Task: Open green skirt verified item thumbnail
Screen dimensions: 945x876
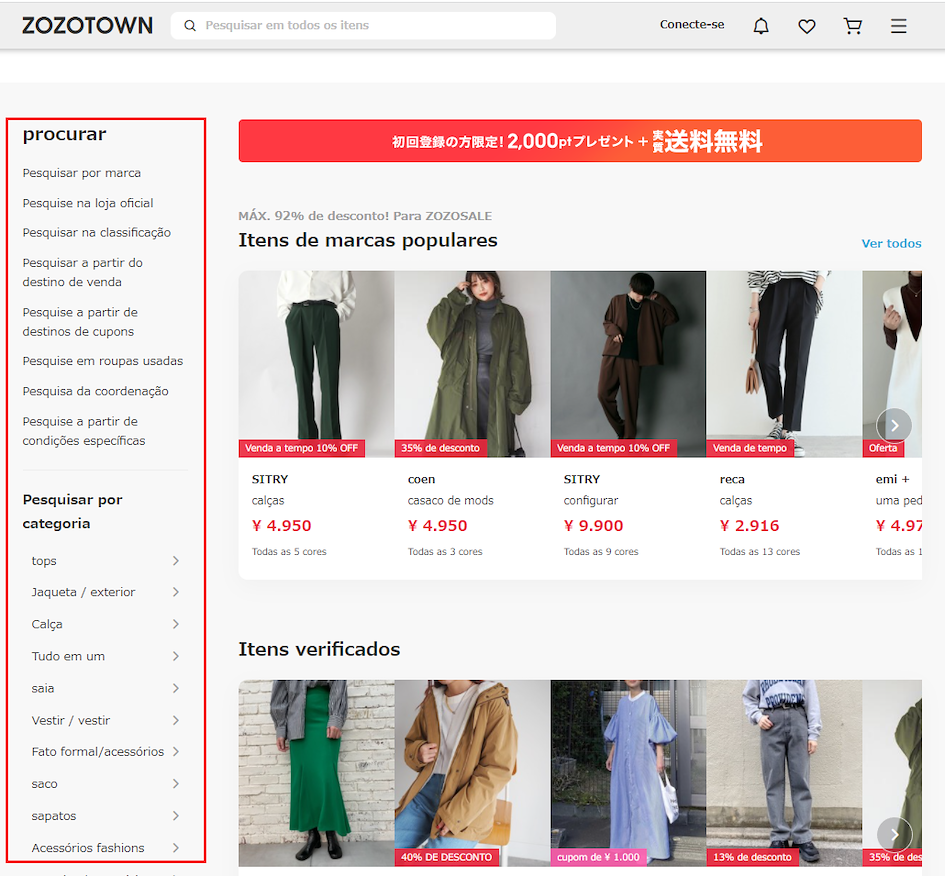Action: 316,773
